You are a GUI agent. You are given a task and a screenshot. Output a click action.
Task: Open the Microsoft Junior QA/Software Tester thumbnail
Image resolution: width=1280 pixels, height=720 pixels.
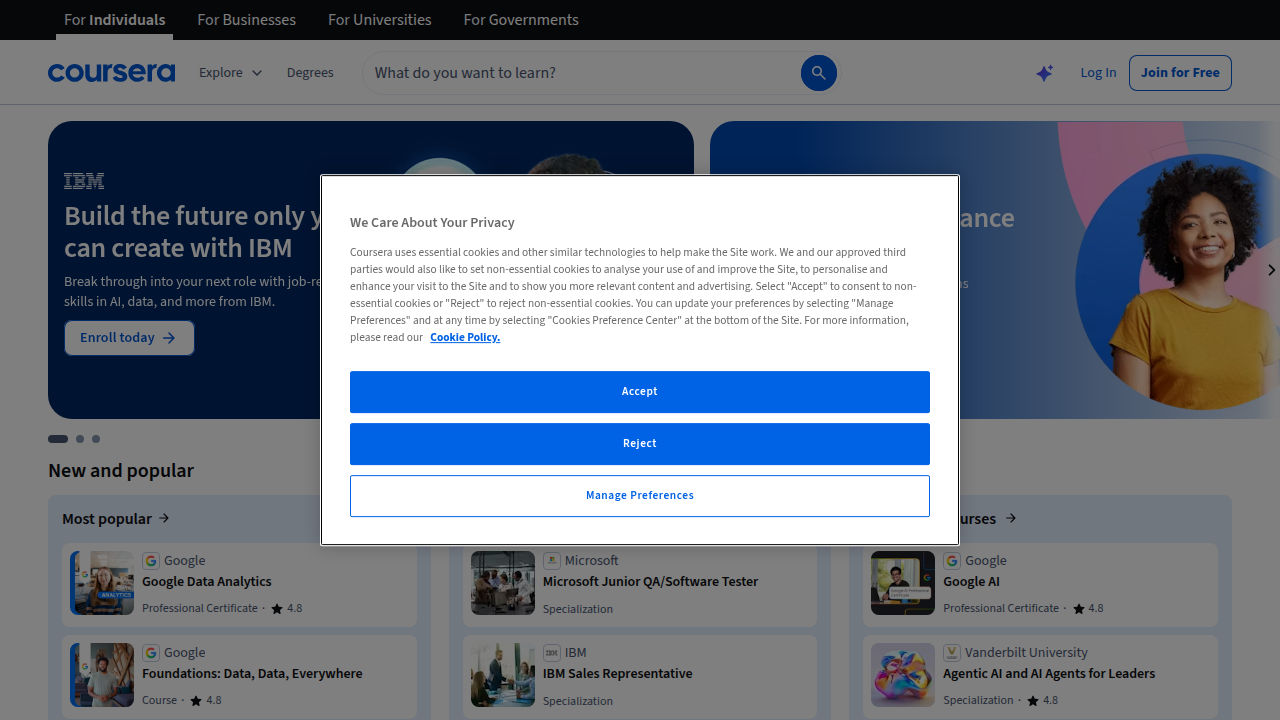[x=503, y=583]
